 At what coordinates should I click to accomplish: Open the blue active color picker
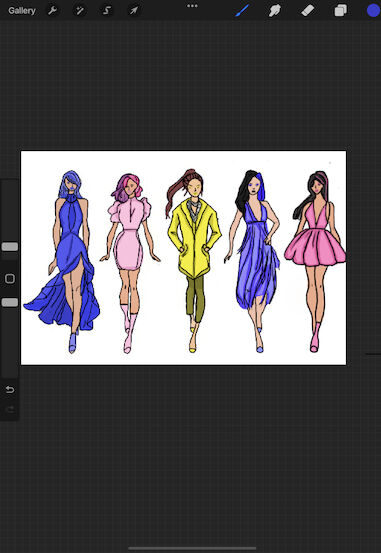tap(373, 11)
